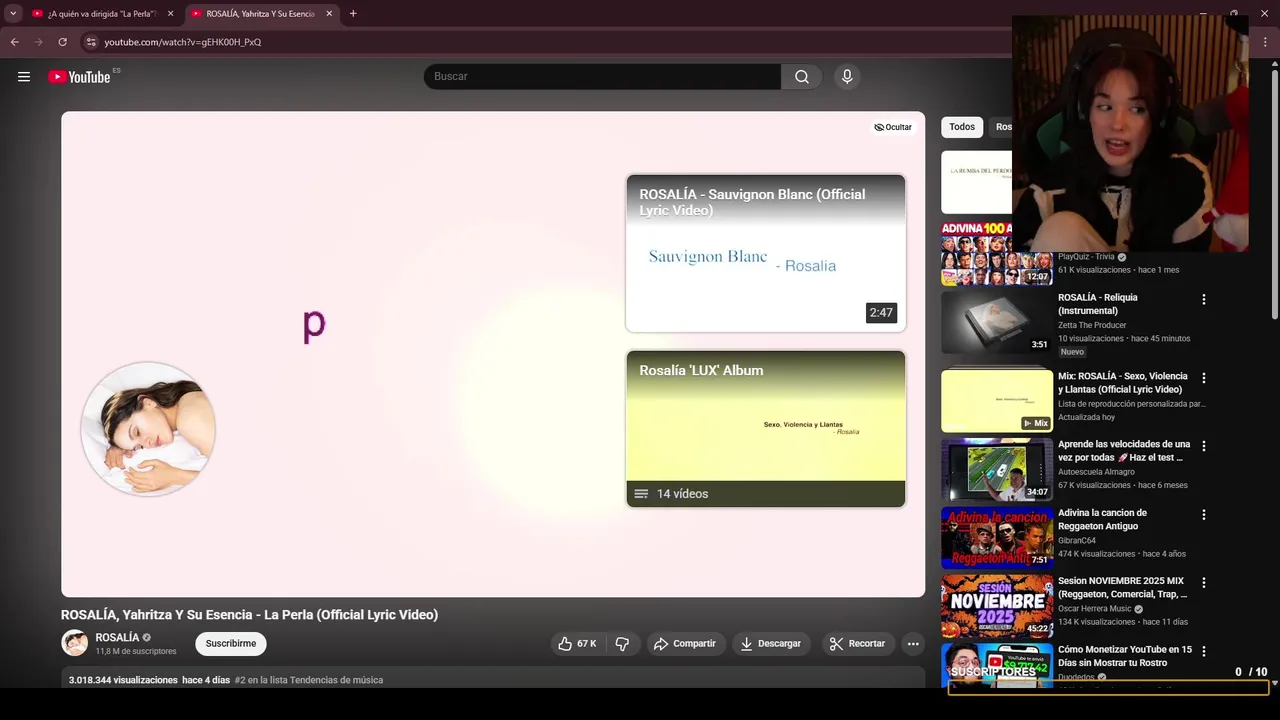Open '#2 en la lista Tendencias de música' link
1280x720 pixels.
(309, 680)
